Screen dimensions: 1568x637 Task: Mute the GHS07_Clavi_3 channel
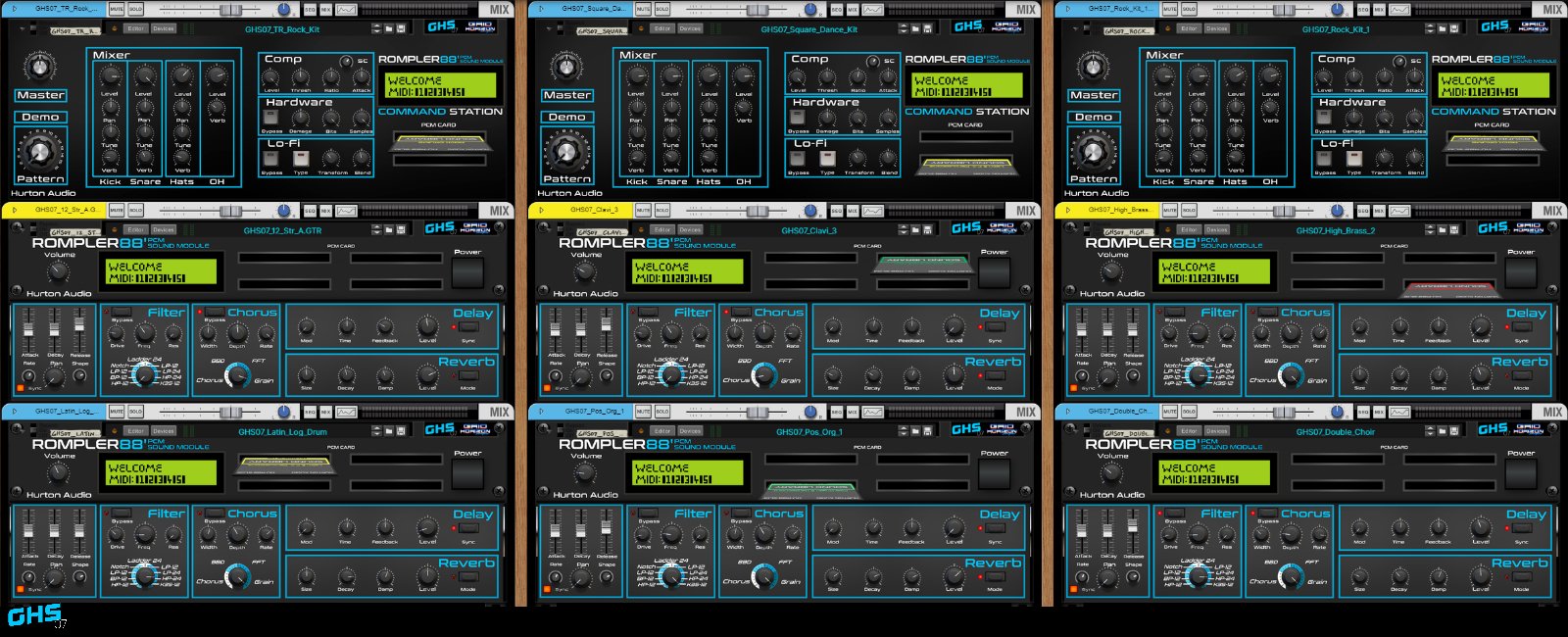pyautogui.click(x=643, y=210)
